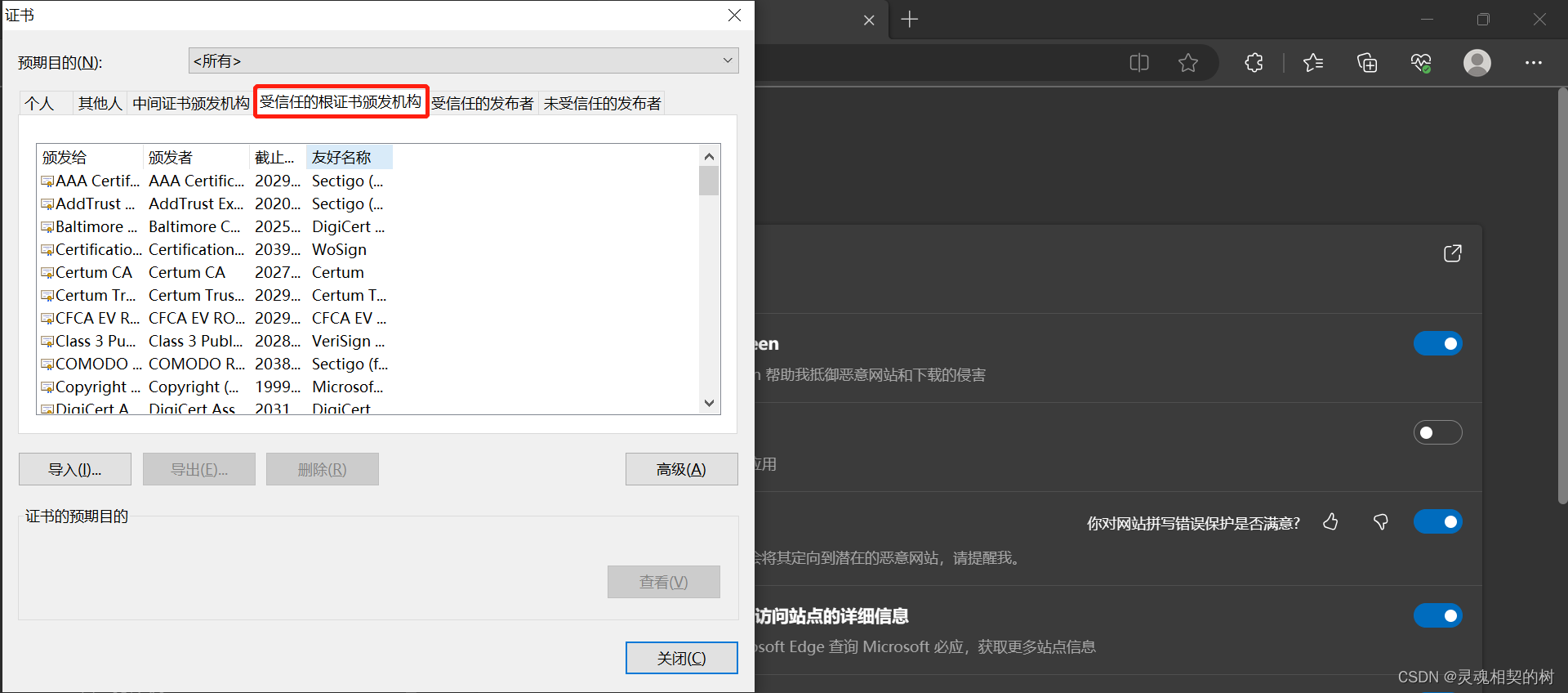Open external link icon in Edge settings card
The image size is (1568, 693).
click(1453, 253)
